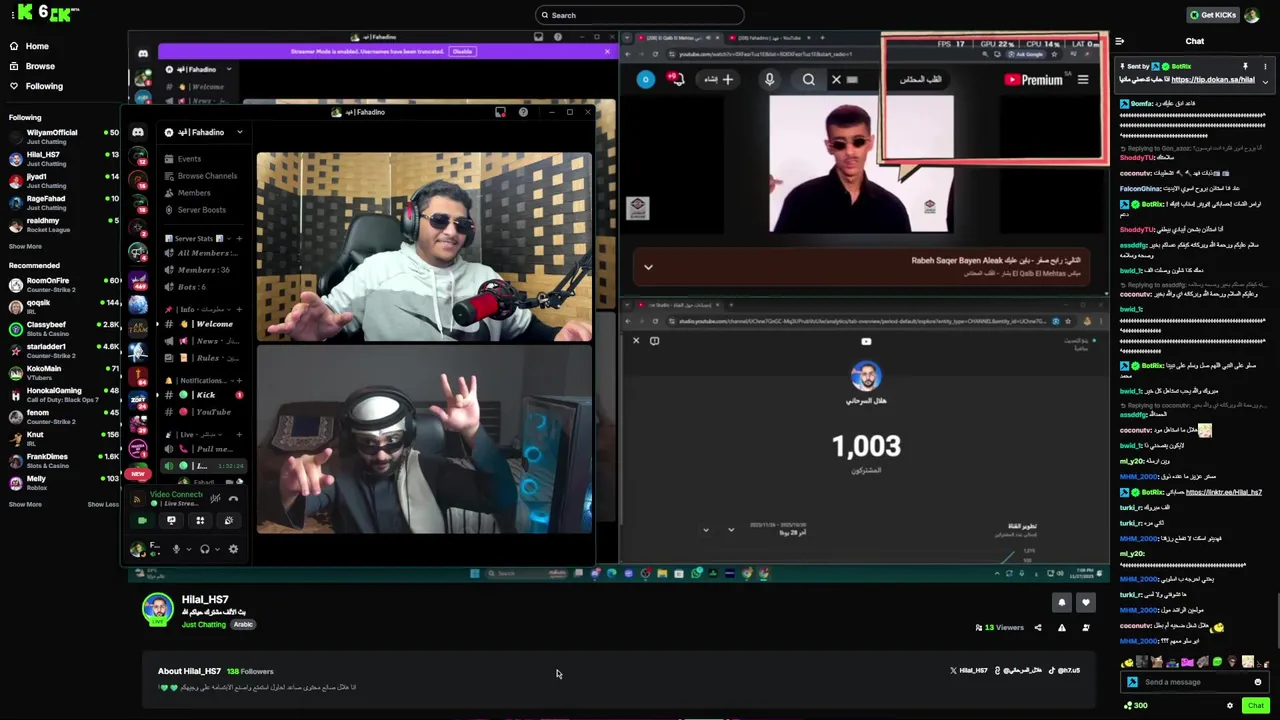Click the Kick search field
The width and height of the screenshot is (1280, 720).
[x=640, y=15]
